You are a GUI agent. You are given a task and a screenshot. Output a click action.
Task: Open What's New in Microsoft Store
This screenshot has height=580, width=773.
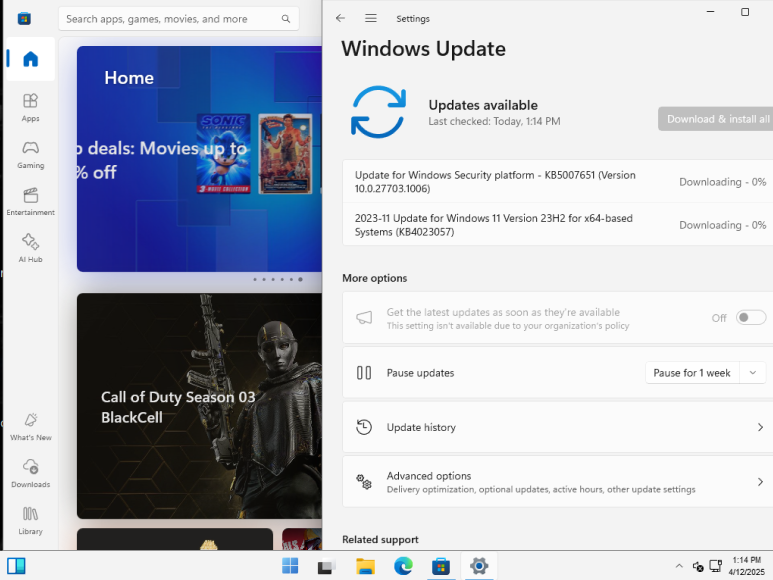(x=30, y=426)
